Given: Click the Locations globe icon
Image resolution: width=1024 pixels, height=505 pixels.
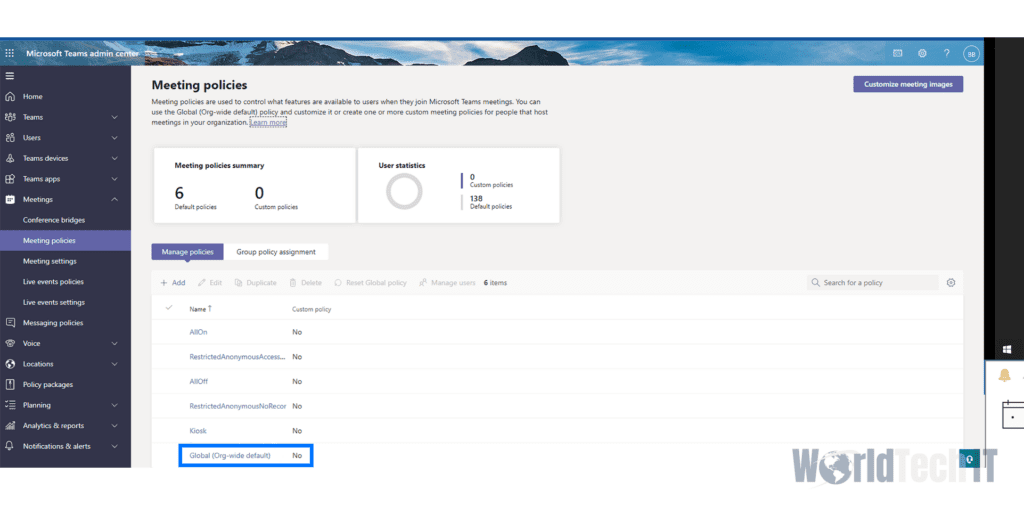Looking at the screenshot, I should [x=10, y=364].
